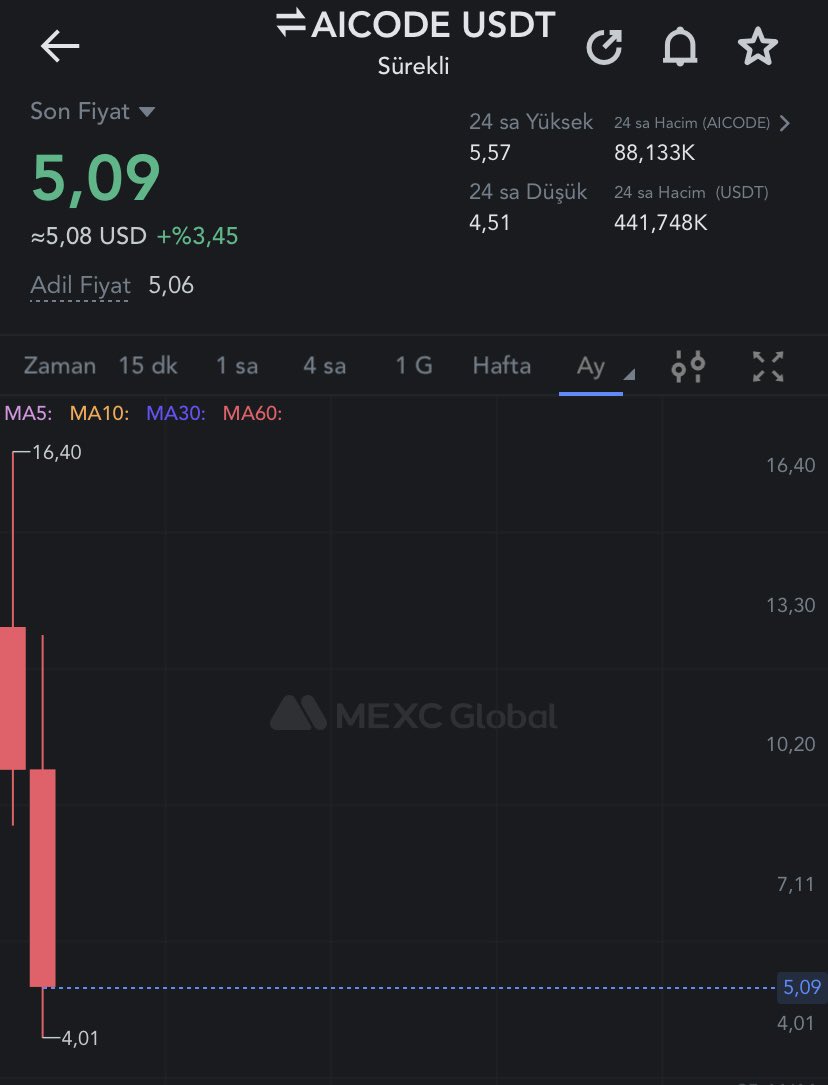Set a price alert with the bell icon
The height and width of the screenshot is (1085, 828).
tap(680, 47)
